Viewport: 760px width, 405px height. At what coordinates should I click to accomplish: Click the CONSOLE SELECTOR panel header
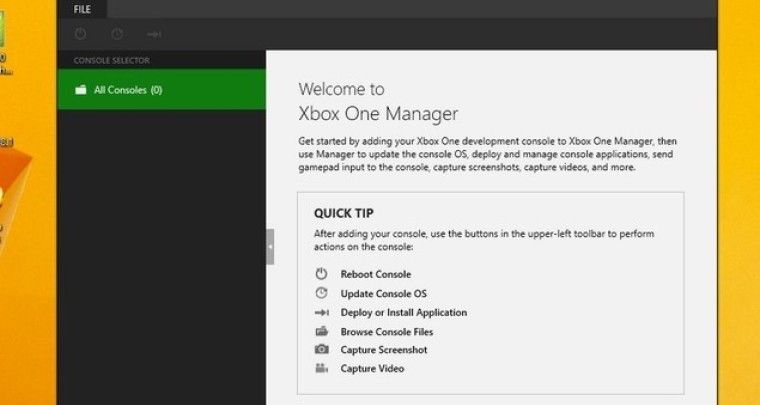tap(112, 61)
